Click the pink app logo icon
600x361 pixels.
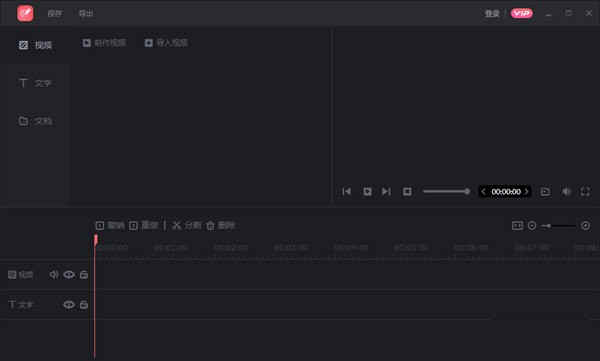tap(25, 13)
